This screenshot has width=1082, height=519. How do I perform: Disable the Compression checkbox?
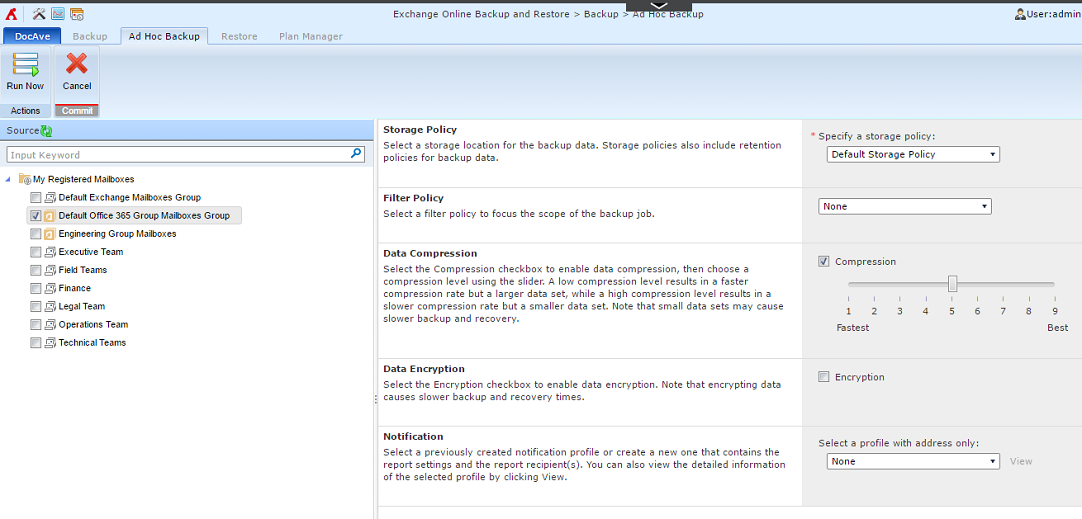point(823,262)
